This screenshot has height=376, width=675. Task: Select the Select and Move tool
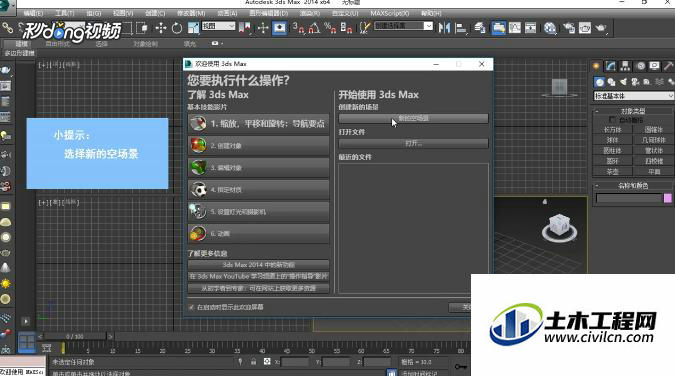point(161,28)
